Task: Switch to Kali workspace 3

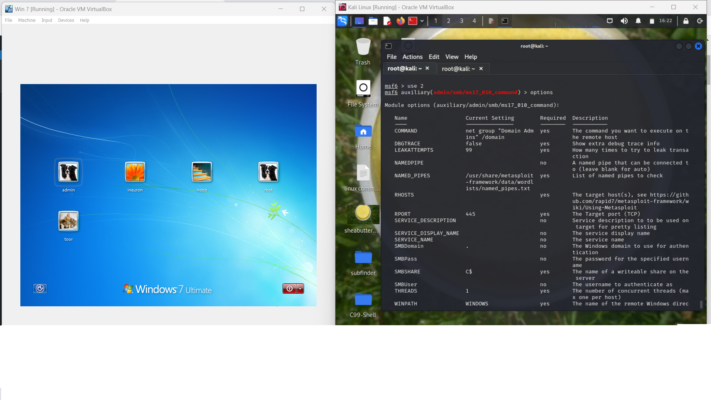Action: pos(462,21)
